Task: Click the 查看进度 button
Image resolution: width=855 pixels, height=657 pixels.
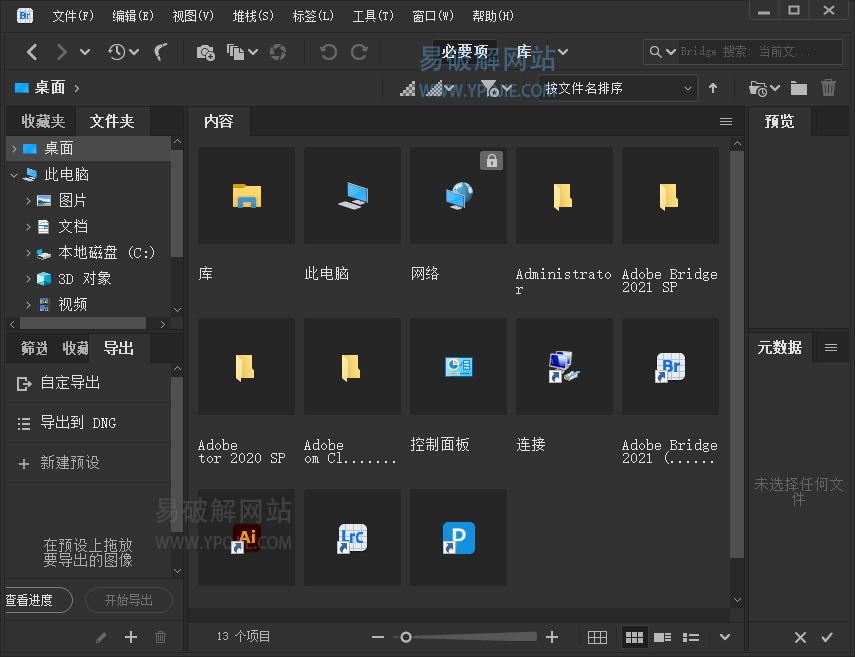Action: click(36, 600)
